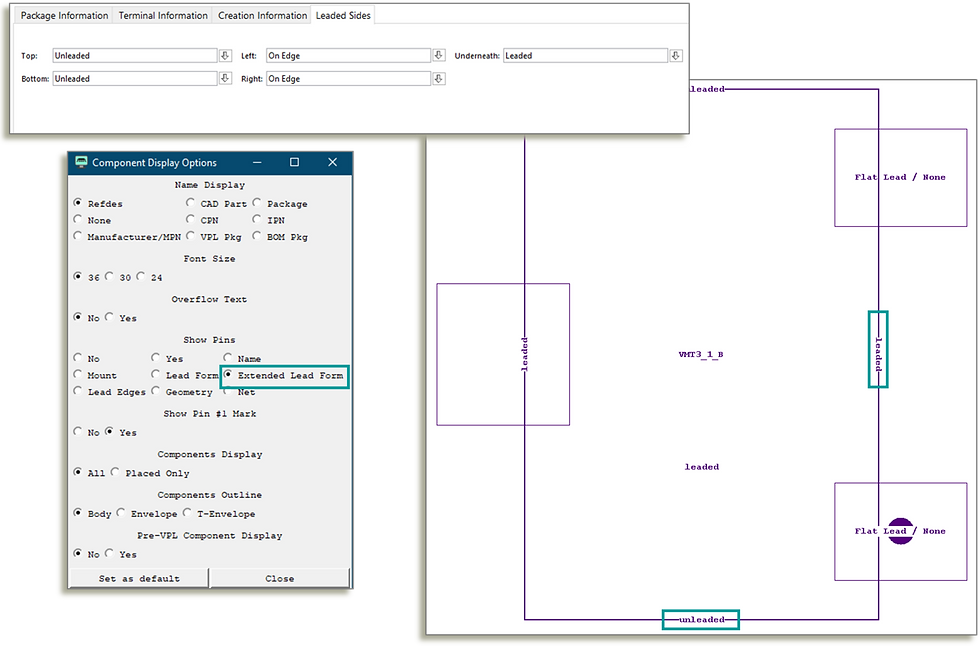Open the Package Information tab

[64, 16]
